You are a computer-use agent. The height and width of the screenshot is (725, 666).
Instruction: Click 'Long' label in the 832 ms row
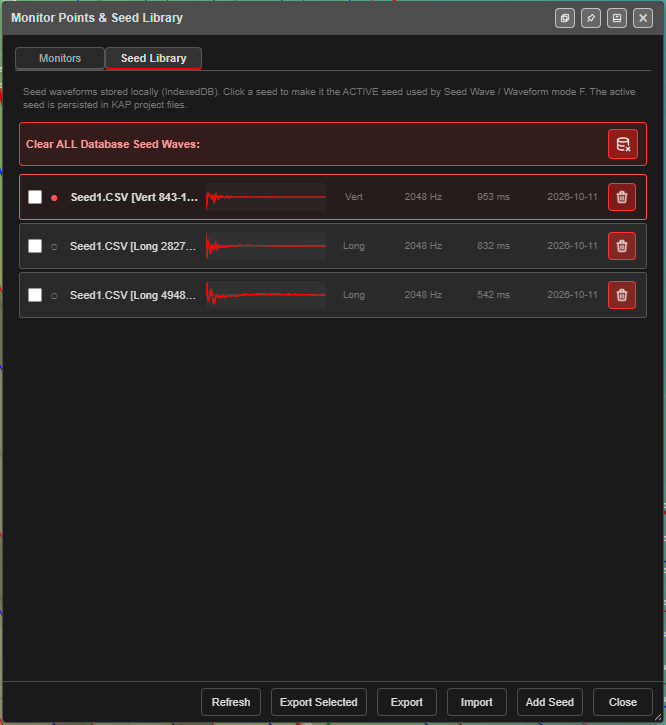pos(354,246)
